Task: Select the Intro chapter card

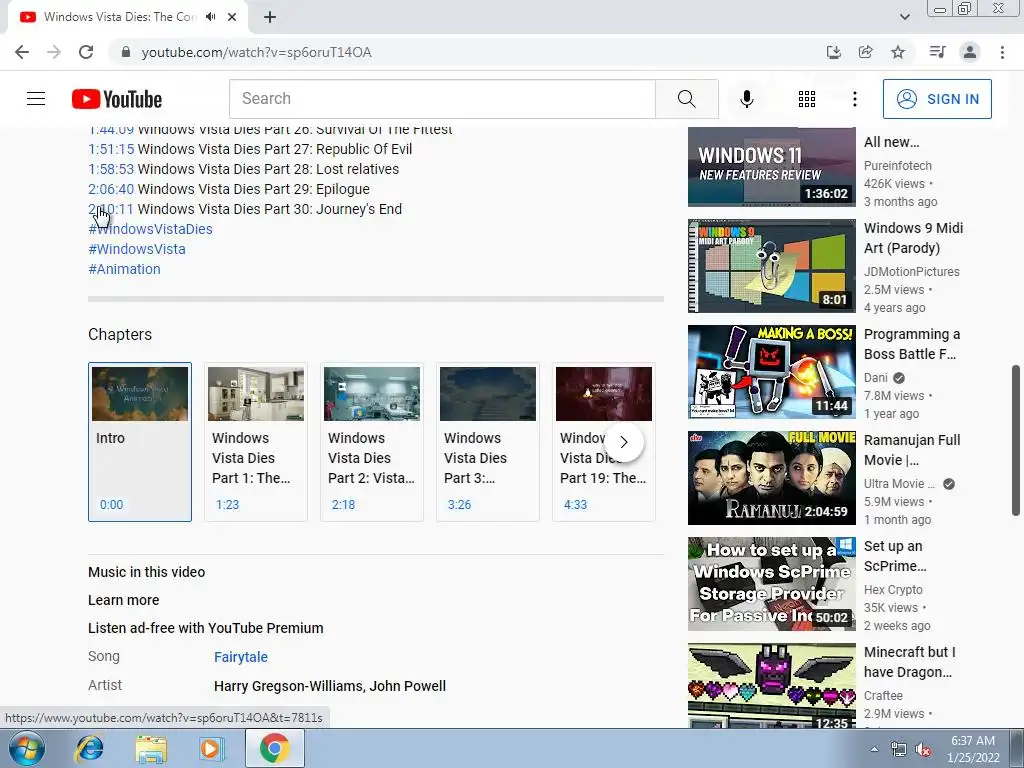Action: click(140, 442)
